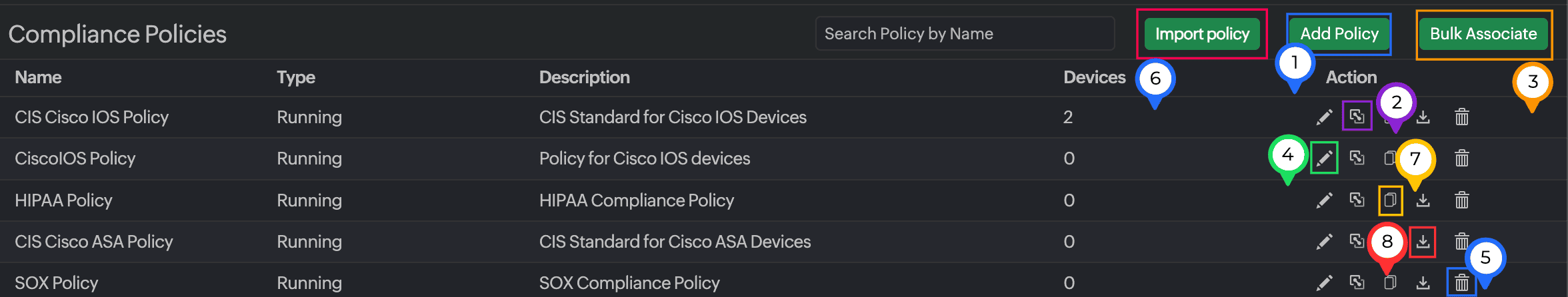Click the Type column header
Image resolution: width=1568 pixels, height=297 pixels.
click(296, 77)
